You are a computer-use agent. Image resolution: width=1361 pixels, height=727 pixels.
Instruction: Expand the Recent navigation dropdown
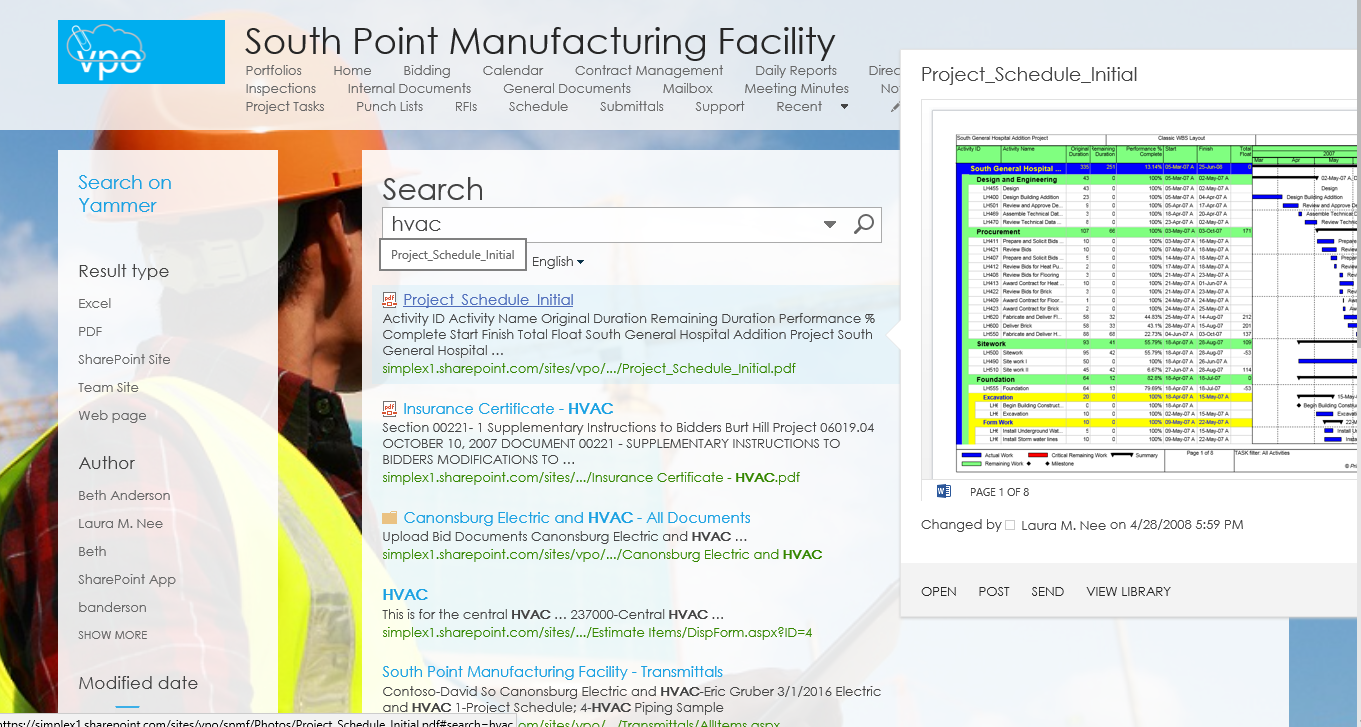click(843, 107)
